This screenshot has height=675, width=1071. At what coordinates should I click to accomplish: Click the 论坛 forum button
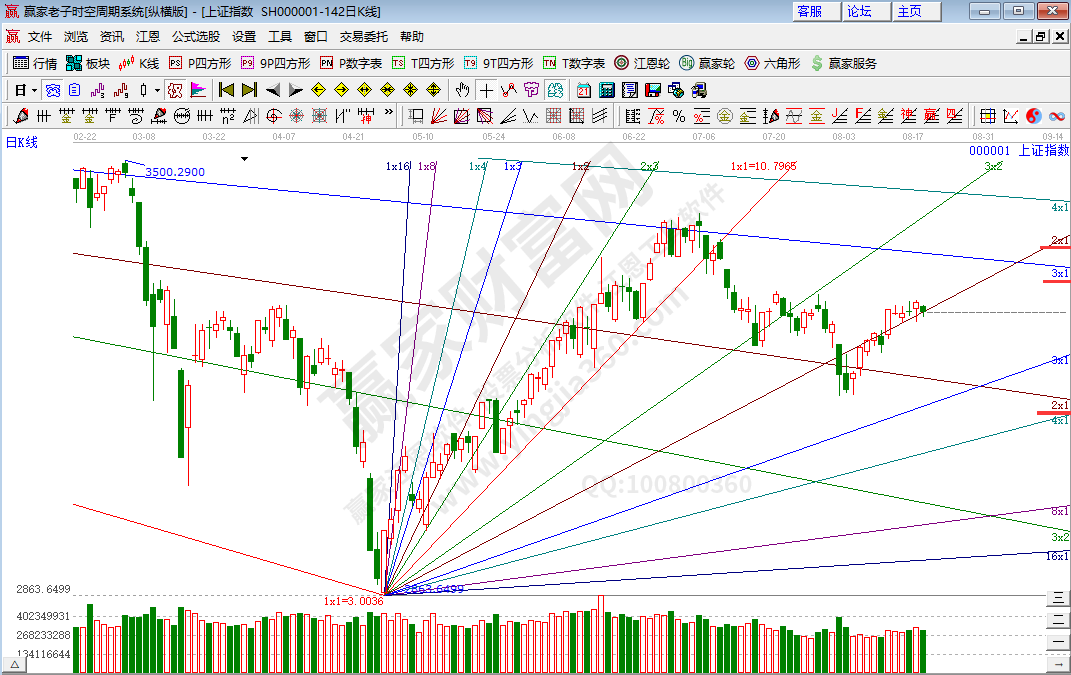pos(860,11)
